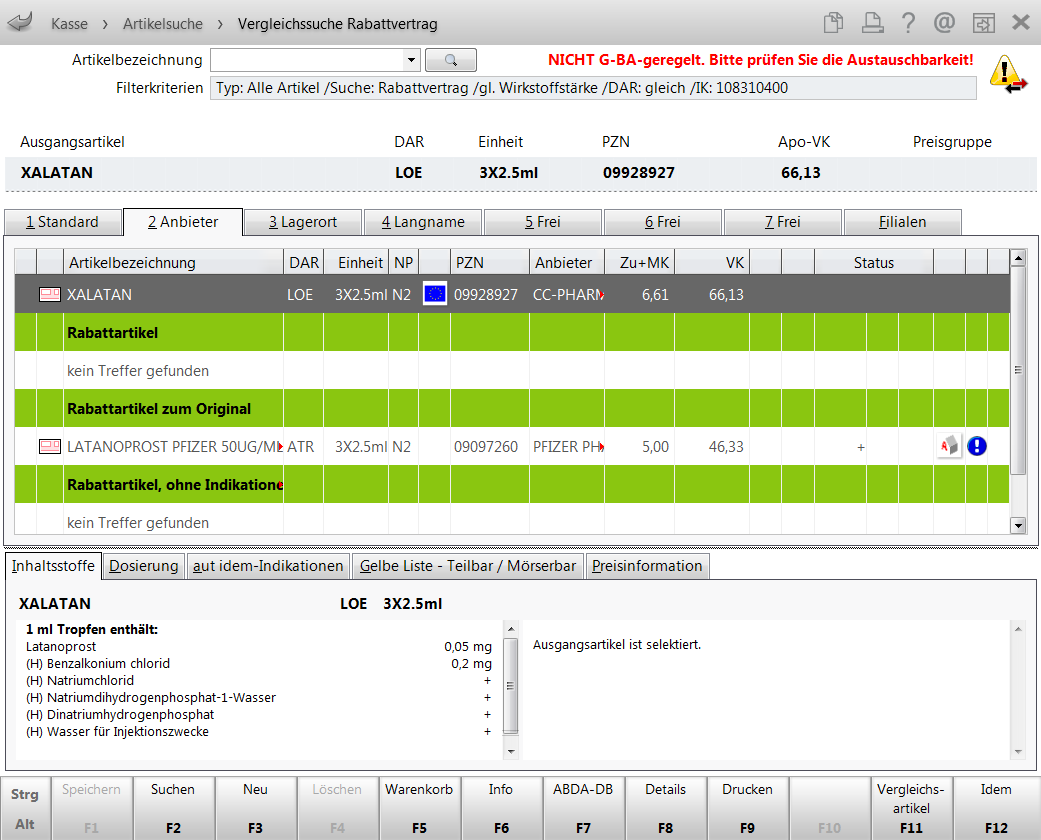
Task: Click the results table scrollbar thumb
Action: (x=1018, y=371)
